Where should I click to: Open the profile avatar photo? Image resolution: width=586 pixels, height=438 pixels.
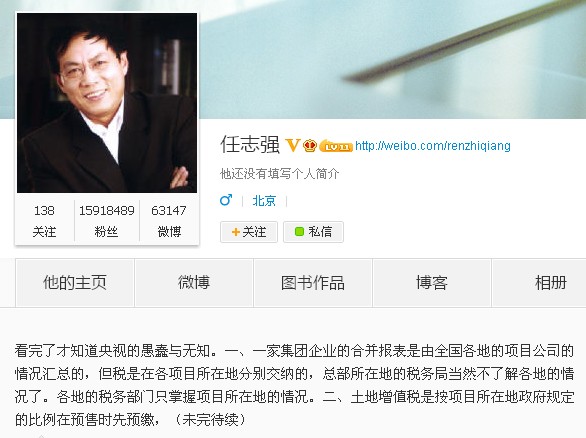[107, 103]
